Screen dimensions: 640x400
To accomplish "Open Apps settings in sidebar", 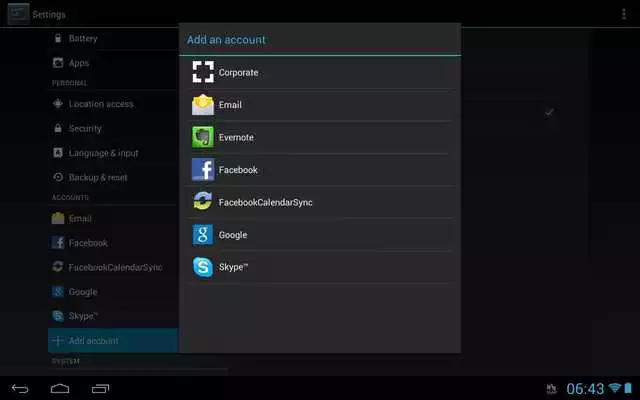I will click(79, 63).
